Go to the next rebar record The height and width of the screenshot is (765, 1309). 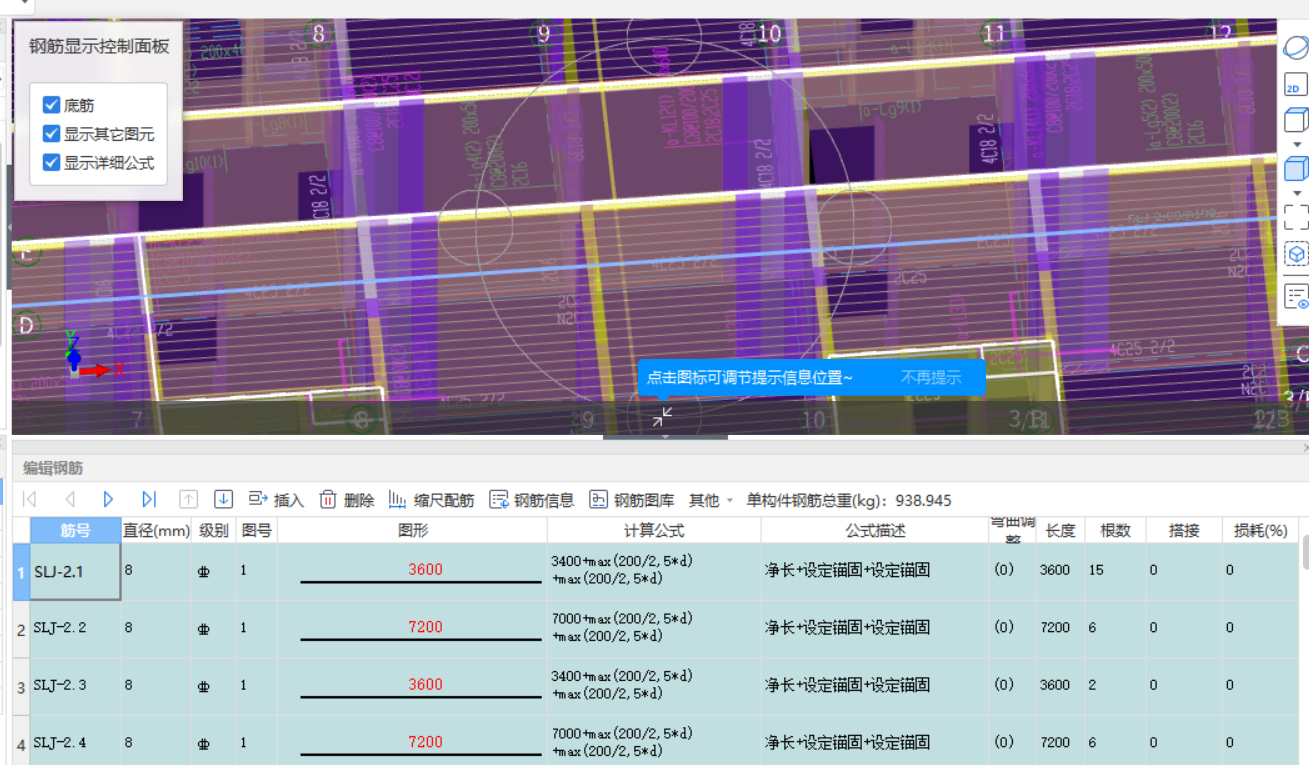point(108,499)
